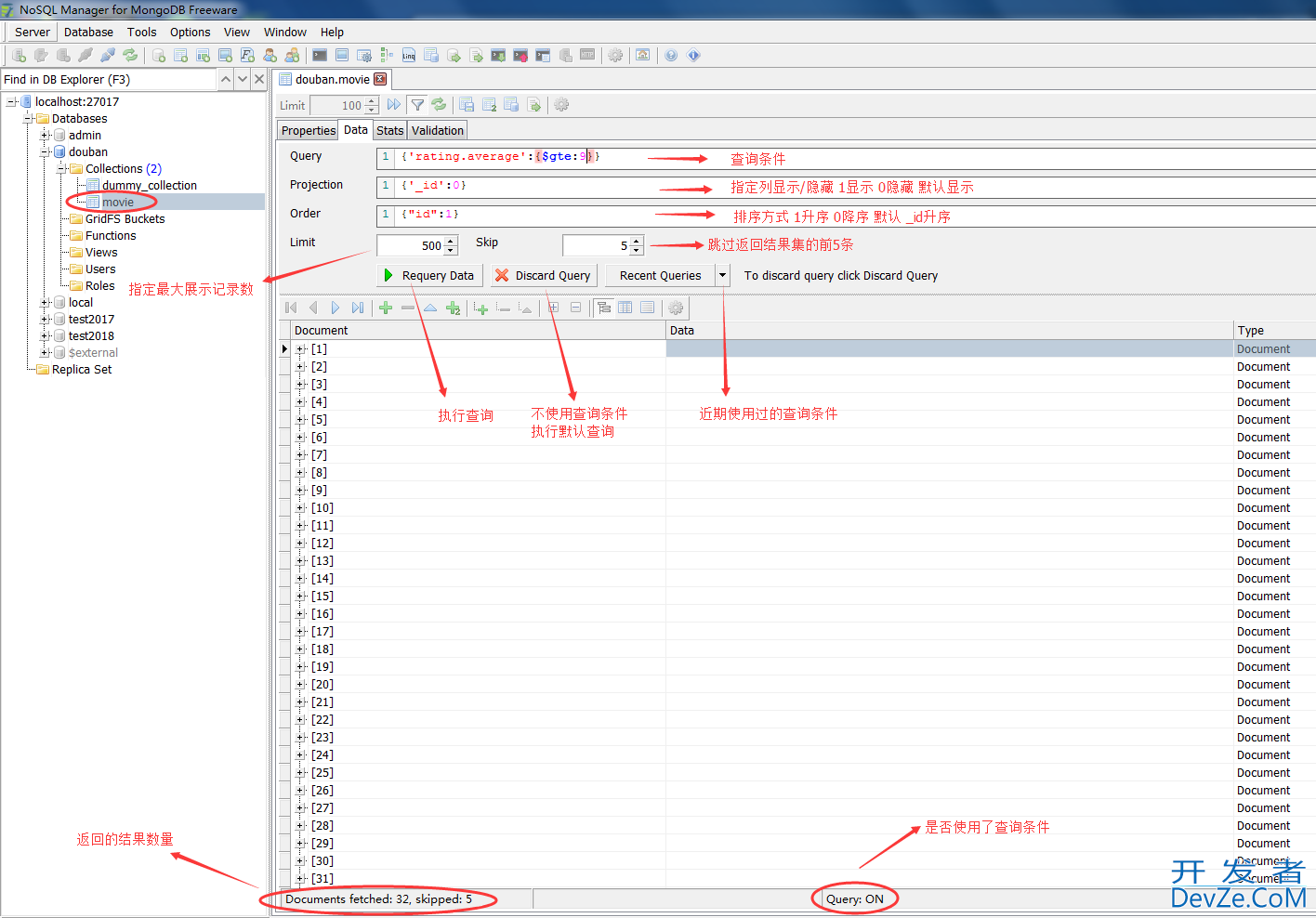This screenshot has height=918, width=1316.
Task: Switch to the Stats tab
Action: 390,131
